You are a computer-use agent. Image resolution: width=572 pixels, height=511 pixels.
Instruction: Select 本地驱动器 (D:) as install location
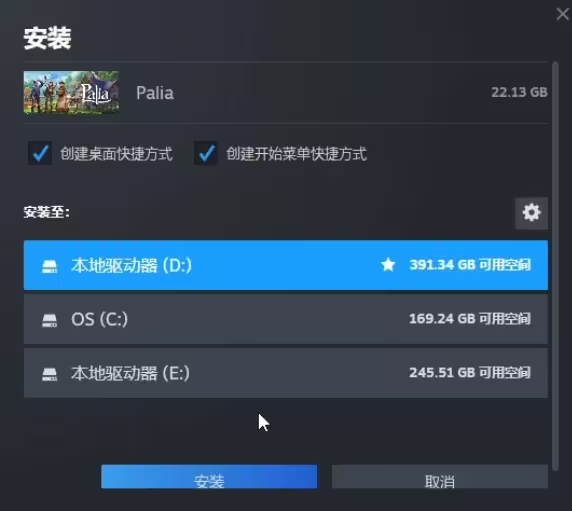click(286, 265)
